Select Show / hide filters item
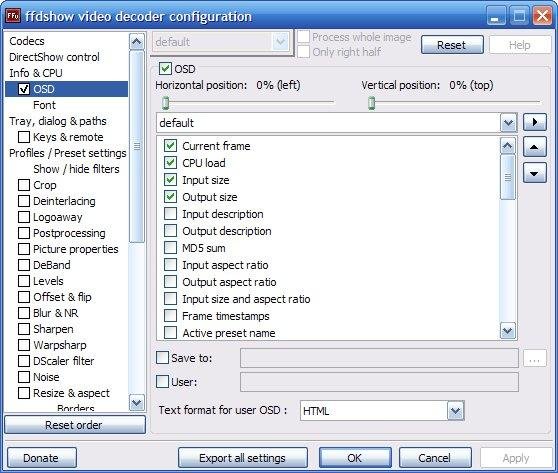The width and height of the screenshot is (558, 473). 76,169
